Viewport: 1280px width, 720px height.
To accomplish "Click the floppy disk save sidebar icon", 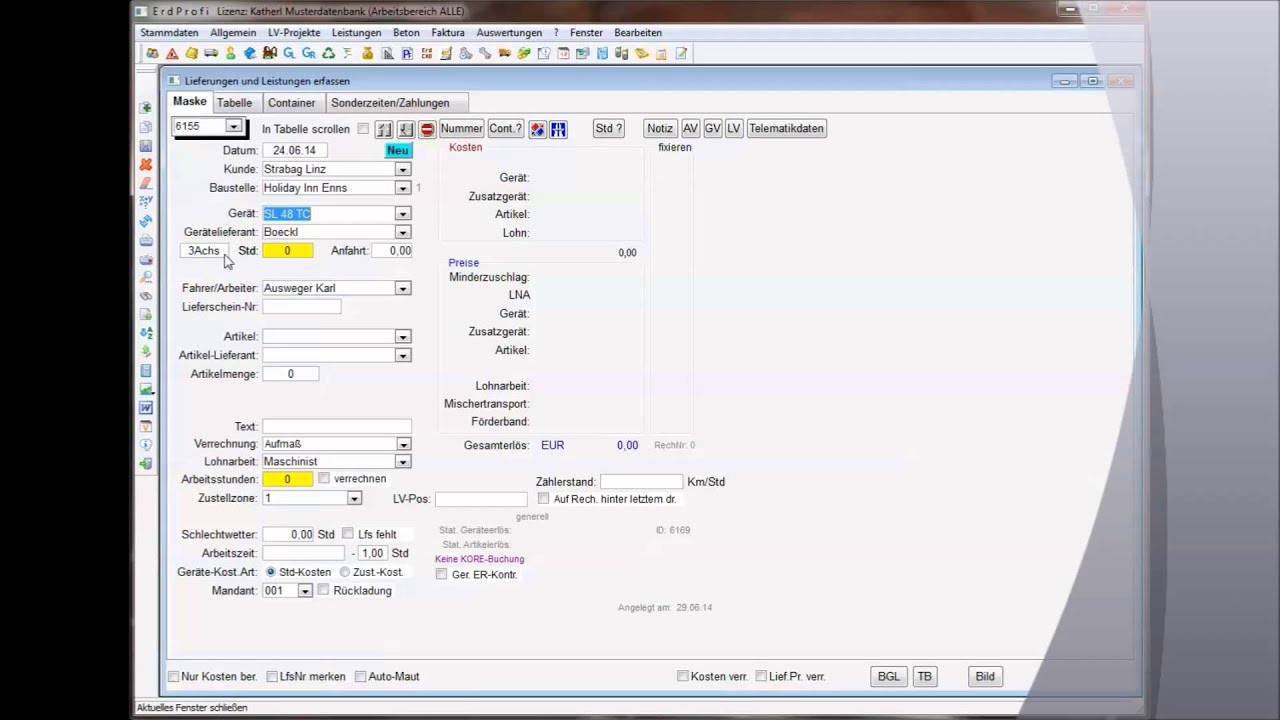I will 146,146.
